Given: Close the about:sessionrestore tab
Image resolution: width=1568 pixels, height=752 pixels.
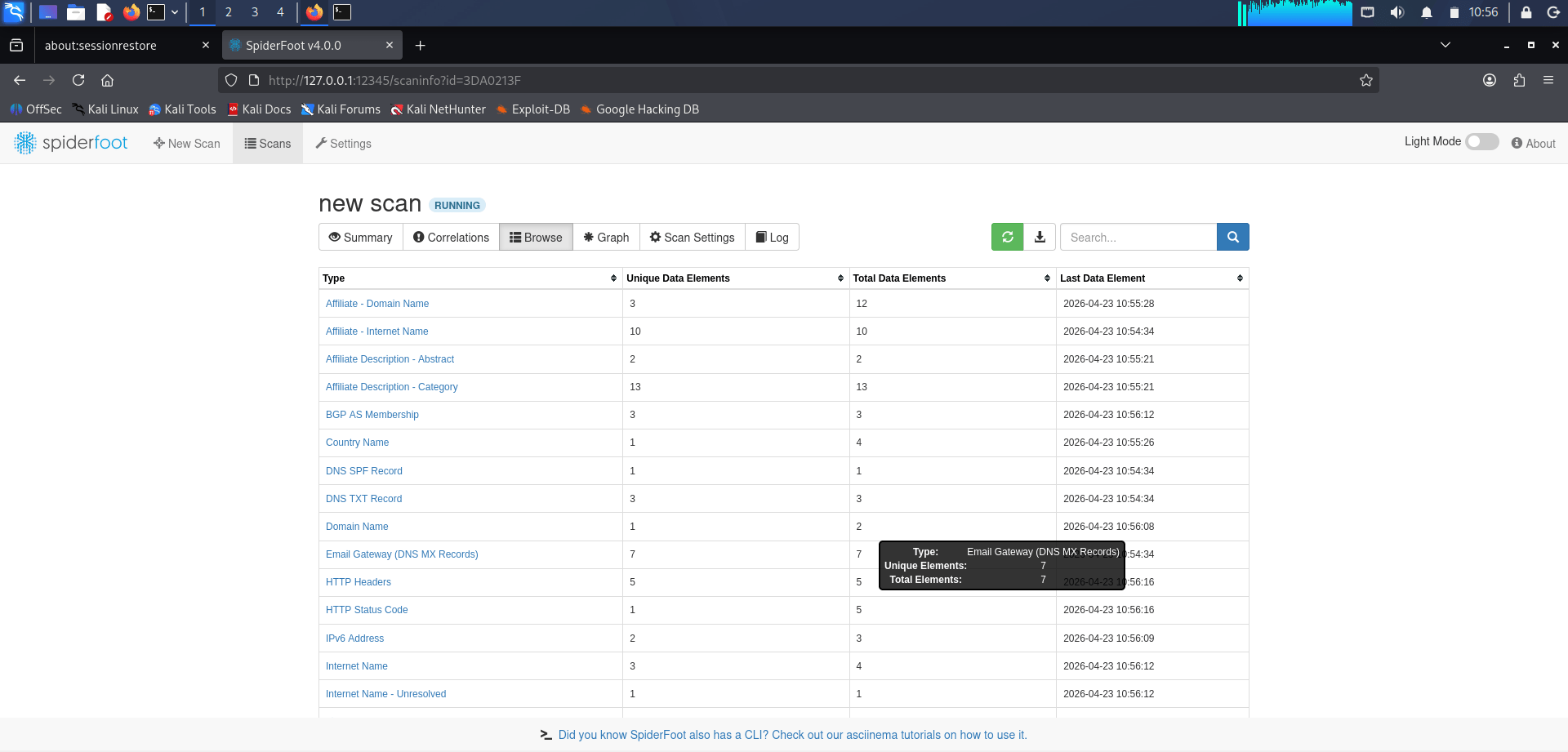Looking at the screenshot, I should click(206, 46).
